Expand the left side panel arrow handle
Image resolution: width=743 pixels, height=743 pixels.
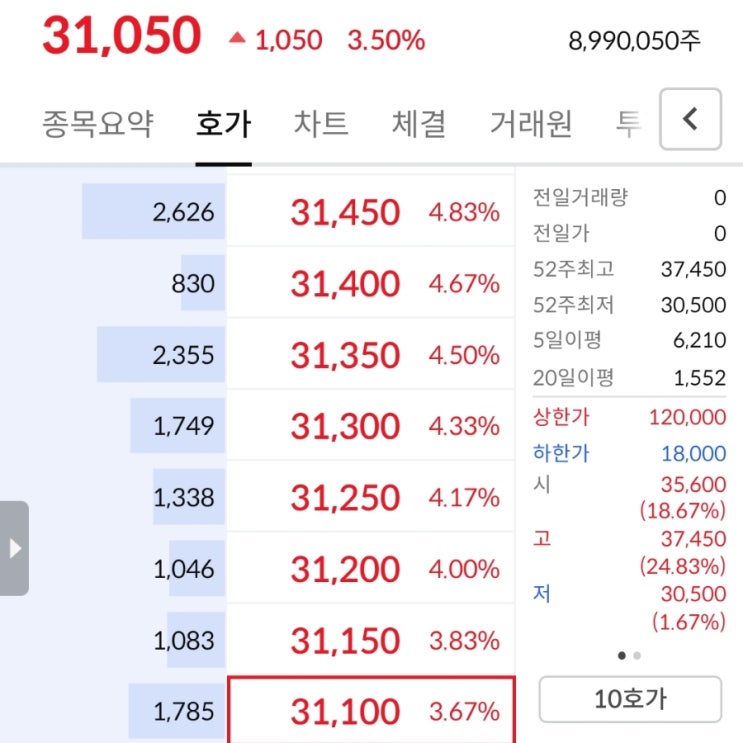14,548
